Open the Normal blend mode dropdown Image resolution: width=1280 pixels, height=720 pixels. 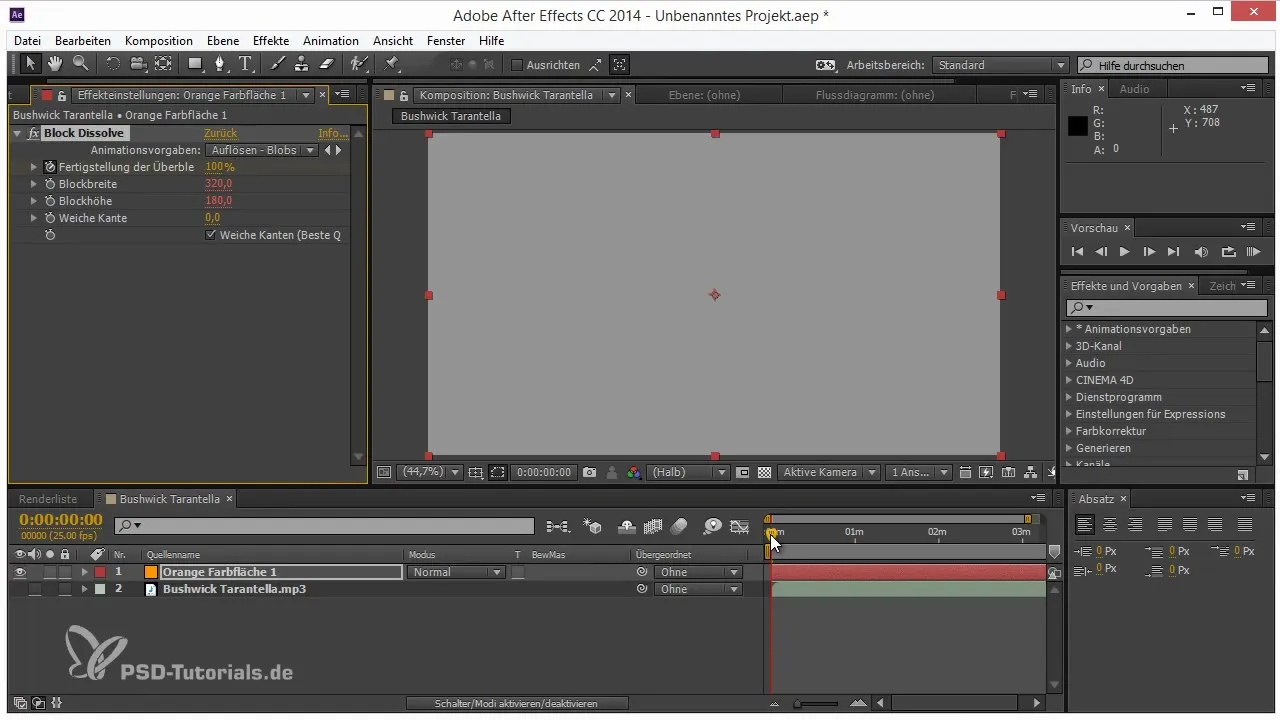click(456, 572)
